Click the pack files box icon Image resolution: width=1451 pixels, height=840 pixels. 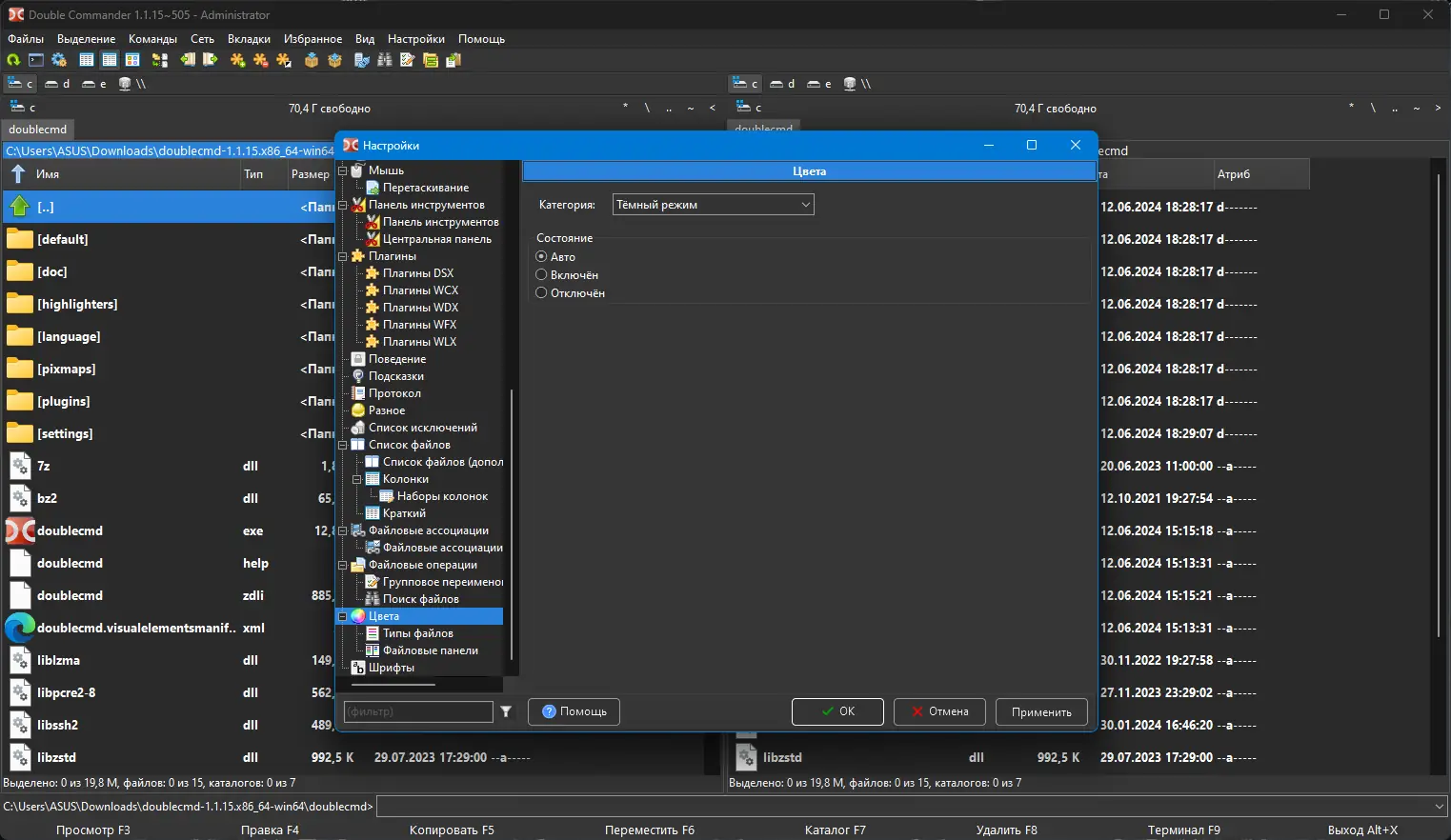point(312,60)
